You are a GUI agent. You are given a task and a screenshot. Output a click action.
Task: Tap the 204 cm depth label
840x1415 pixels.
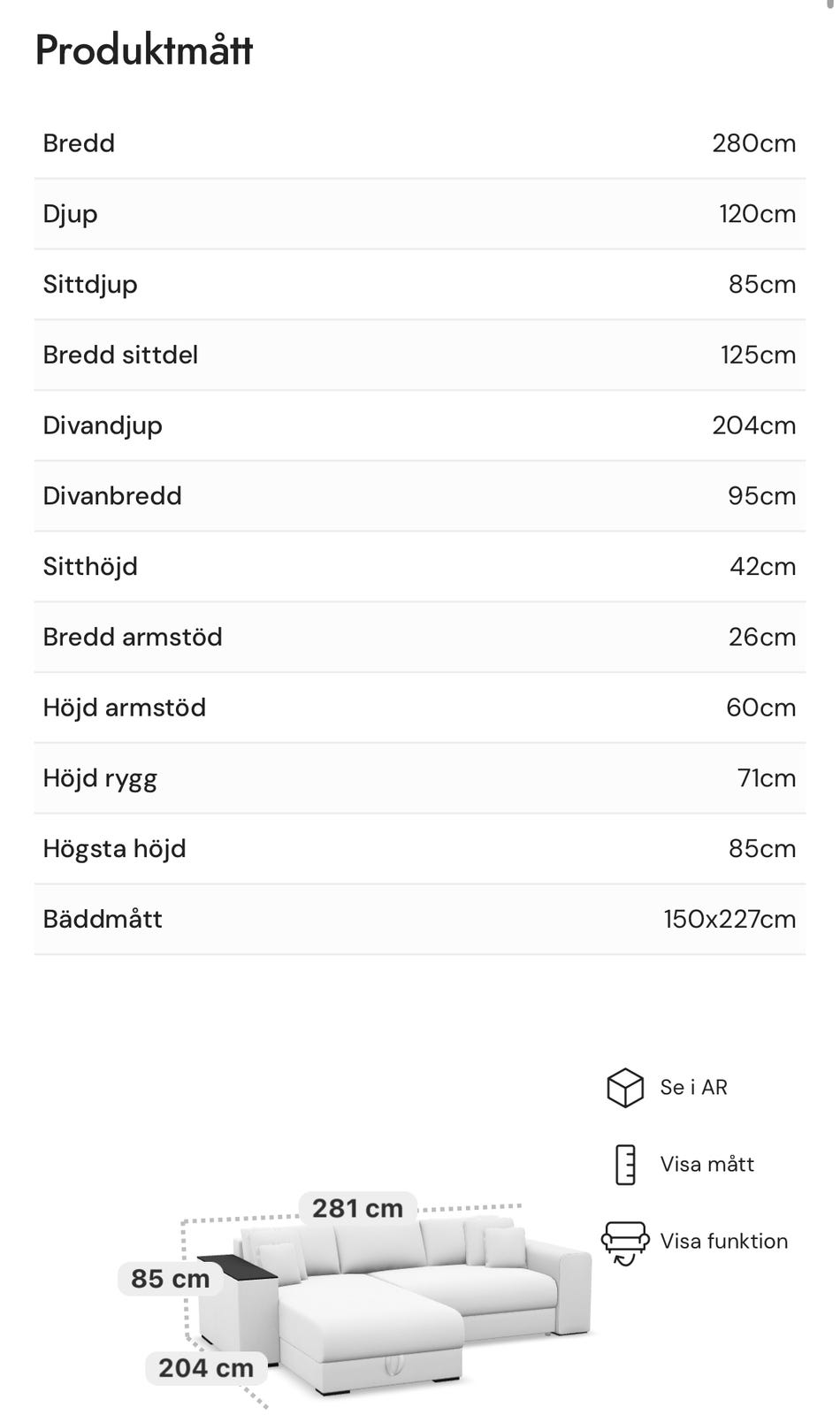click(205, 1367)
